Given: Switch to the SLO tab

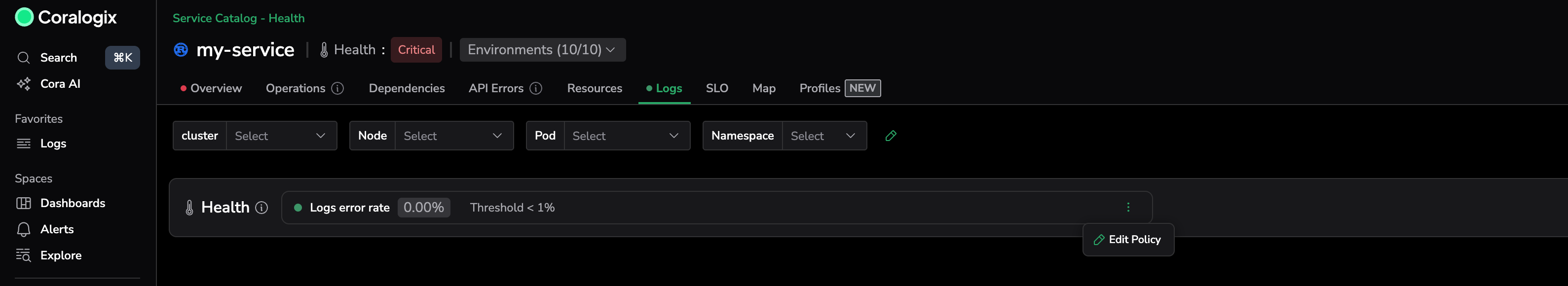Looking at the screenshot, I should (716, 89).
